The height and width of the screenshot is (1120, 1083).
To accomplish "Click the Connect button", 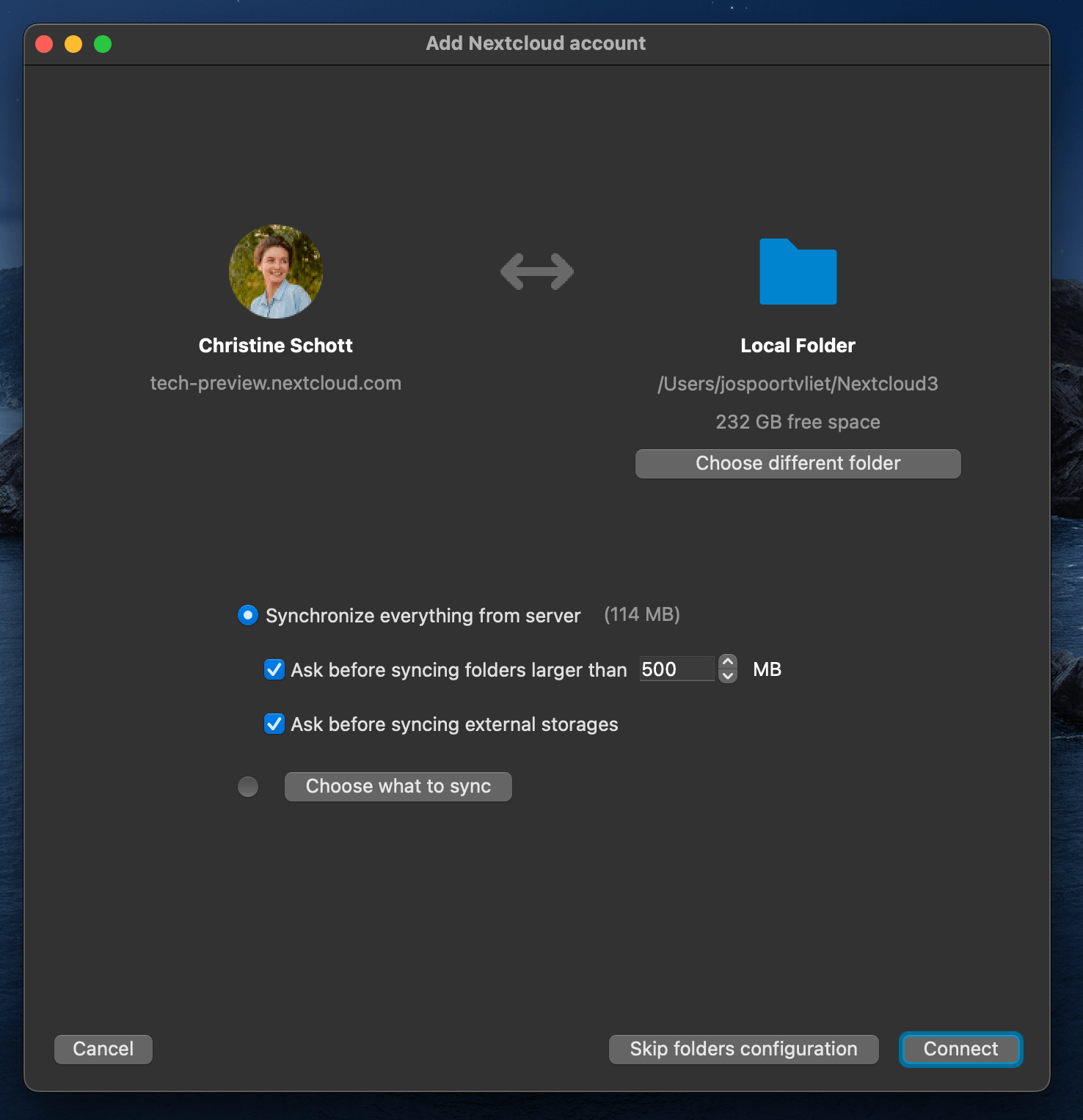I will 961,1050.
